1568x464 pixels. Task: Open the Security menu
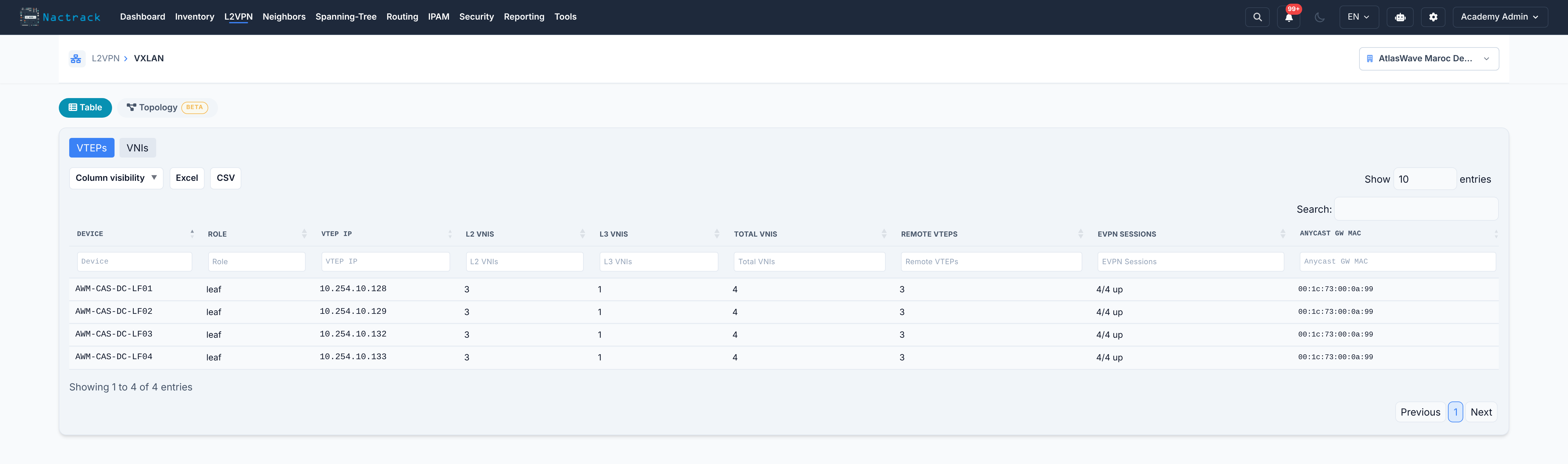coord(476,17)
